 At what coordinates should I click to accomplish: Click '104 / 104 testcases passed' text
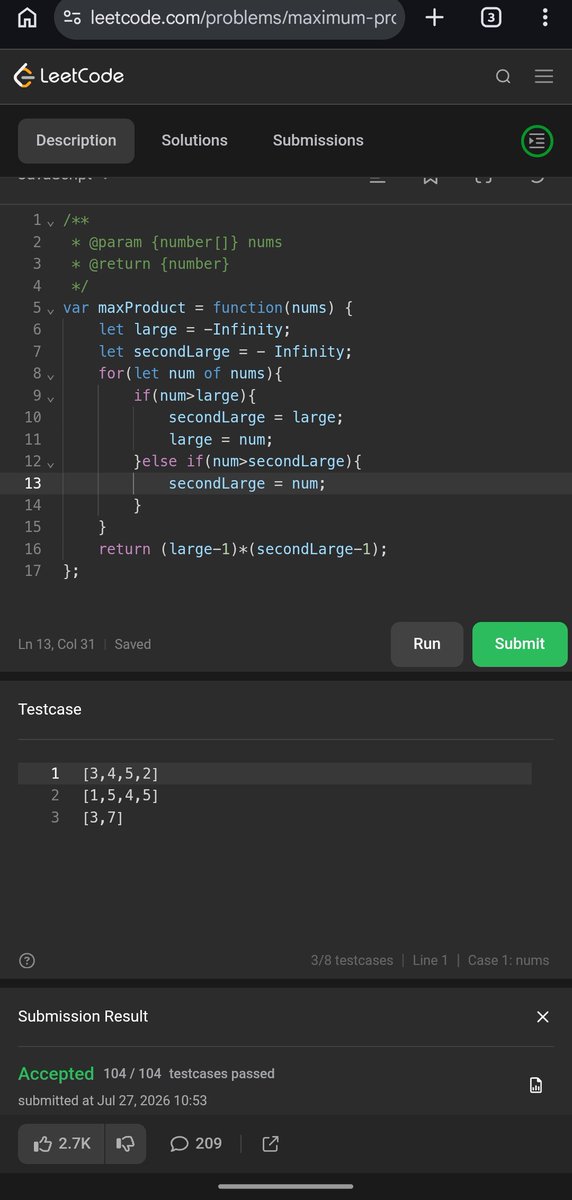tap(189, 1074)
